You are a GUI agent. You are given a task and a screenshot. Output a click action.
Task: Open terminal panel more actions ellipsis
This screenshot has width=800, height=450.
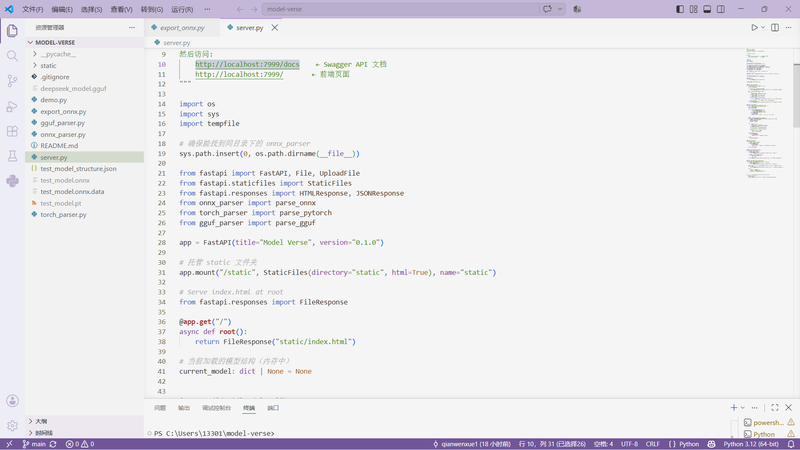point(755,407)
